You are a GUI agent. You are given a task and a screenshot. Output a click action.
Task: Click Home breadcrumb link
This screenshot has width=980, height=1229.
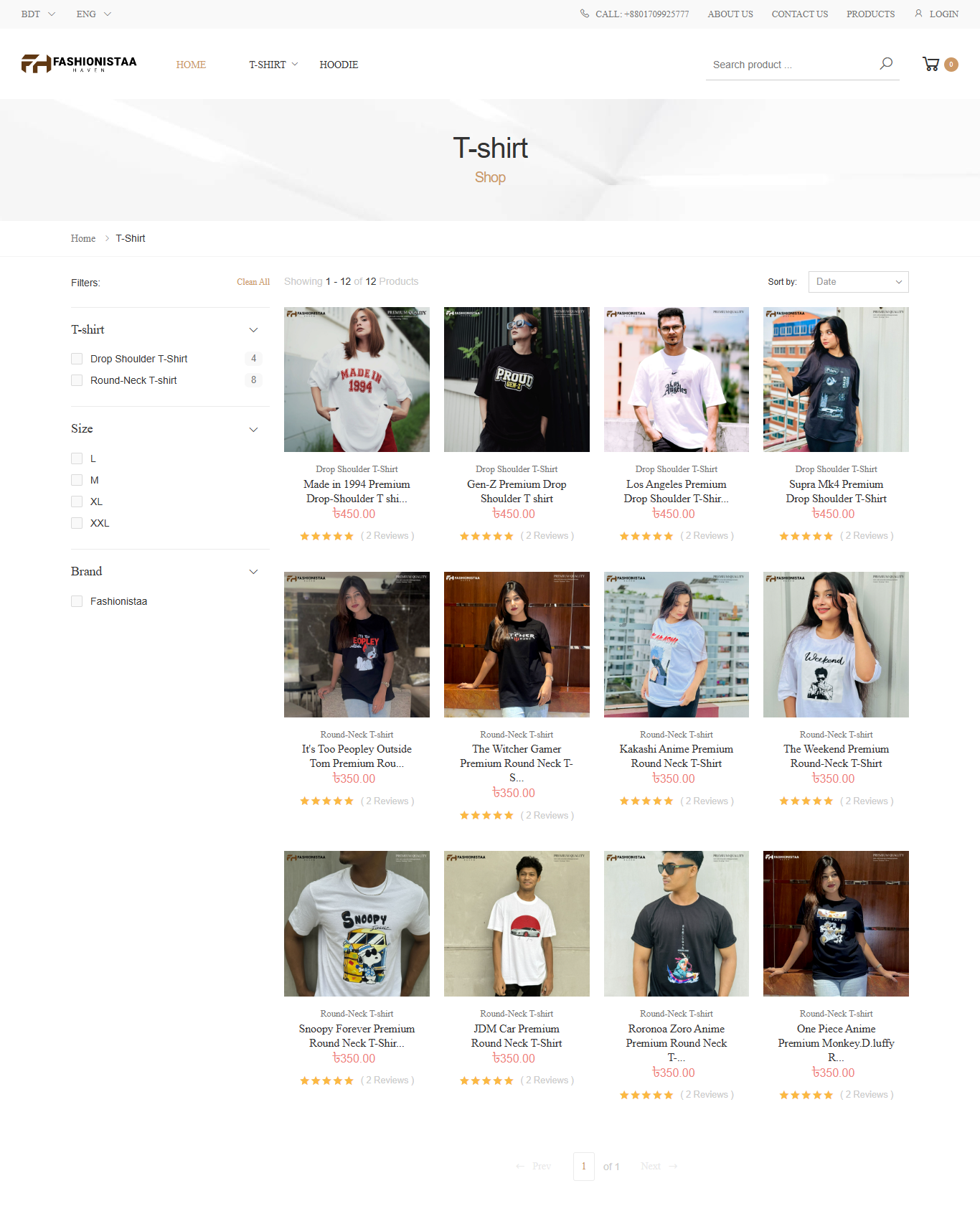pos(83,238)
